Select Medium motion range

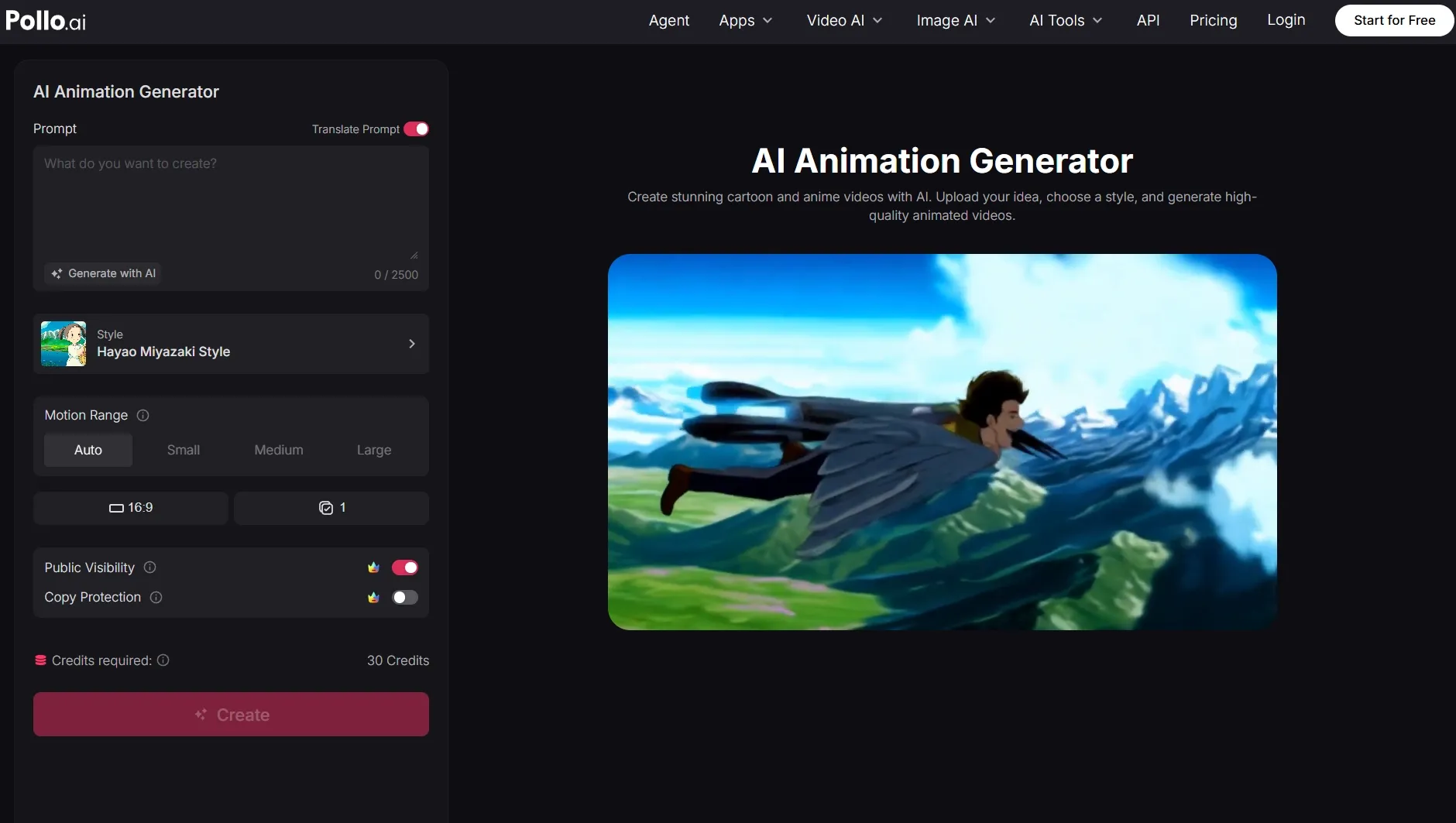[x=279, y=450]
